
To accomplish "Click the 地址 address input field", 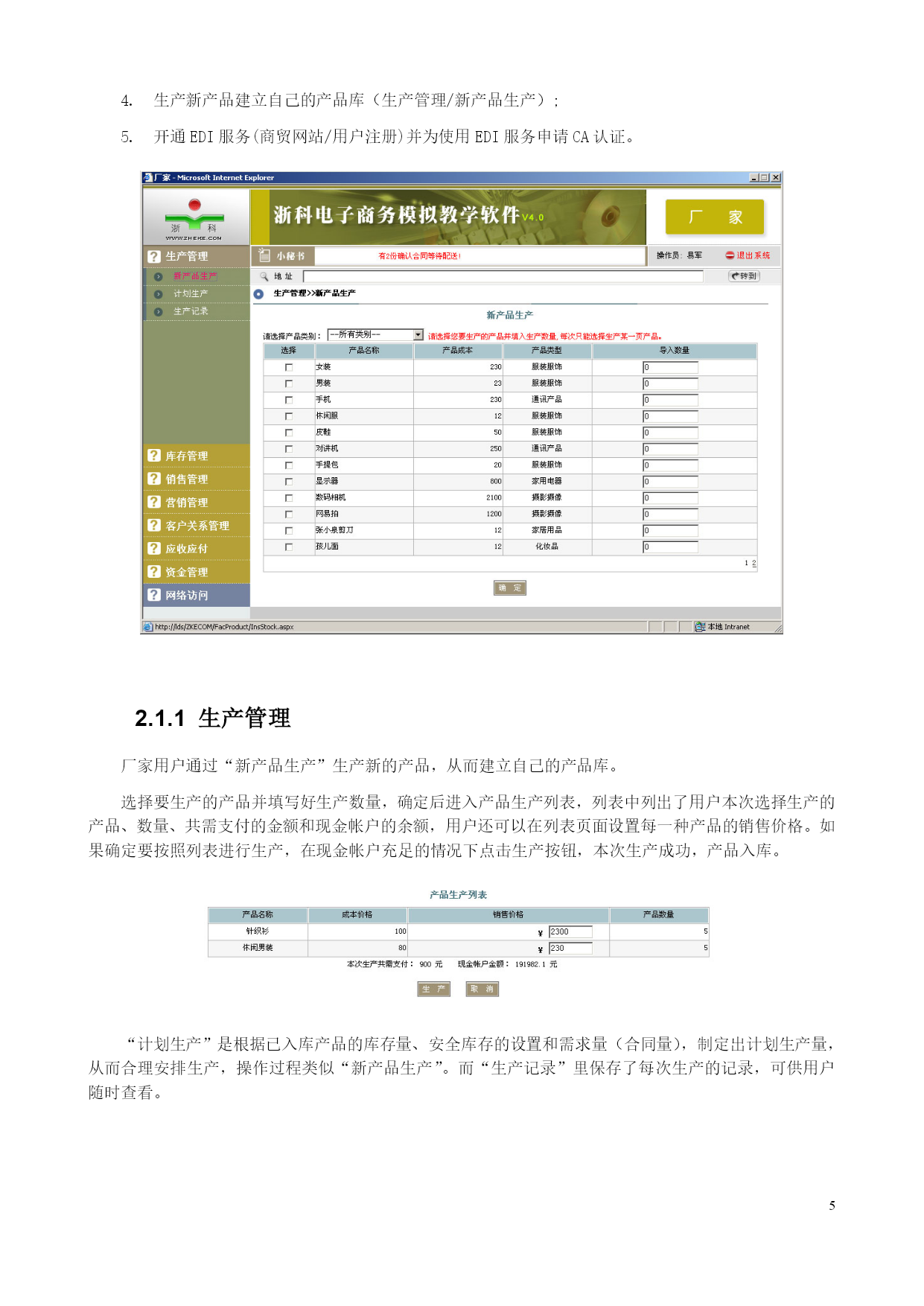I will [503, 276].
